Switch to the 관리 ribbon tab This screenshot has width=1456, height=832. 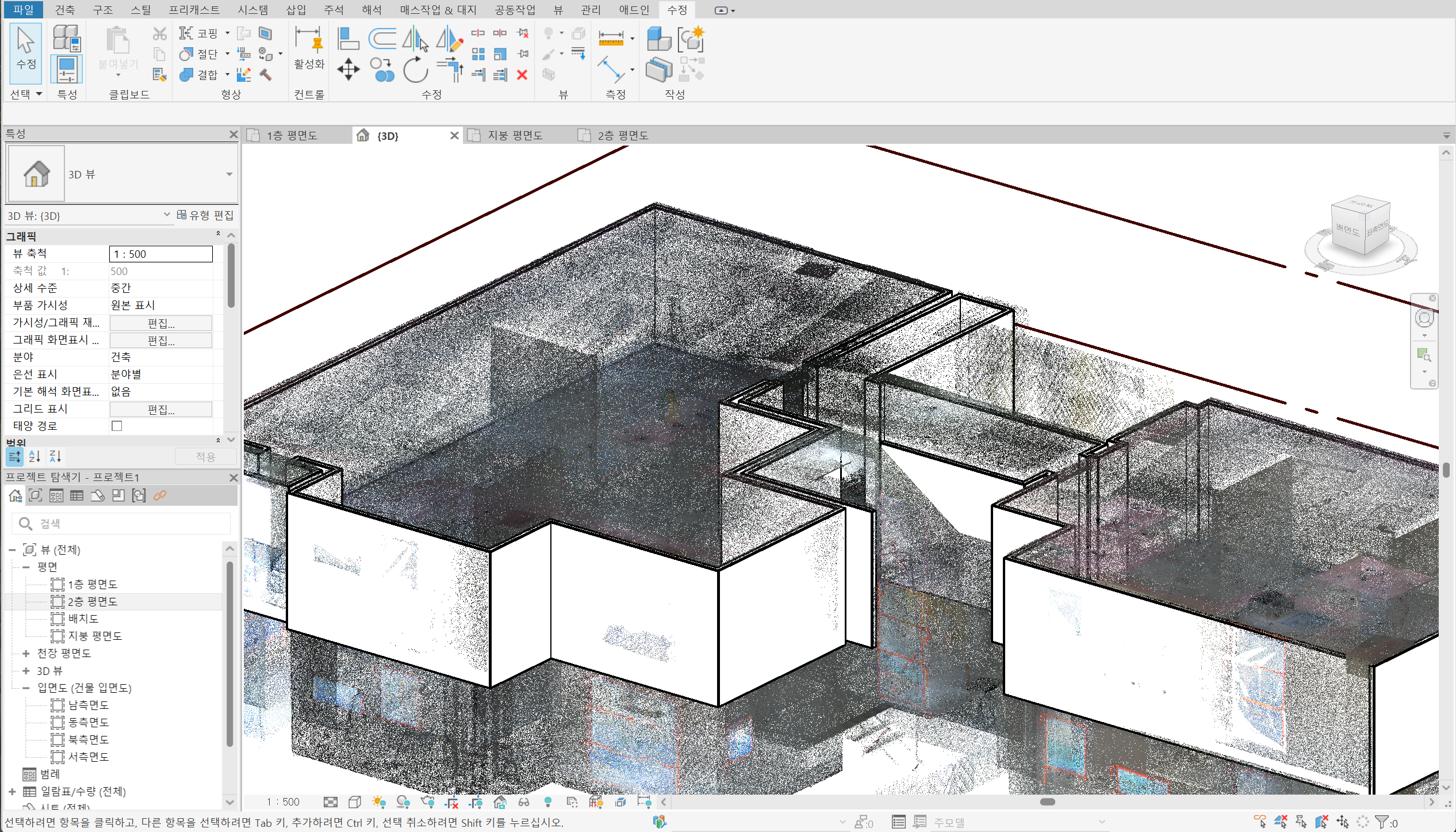(591, 9)
